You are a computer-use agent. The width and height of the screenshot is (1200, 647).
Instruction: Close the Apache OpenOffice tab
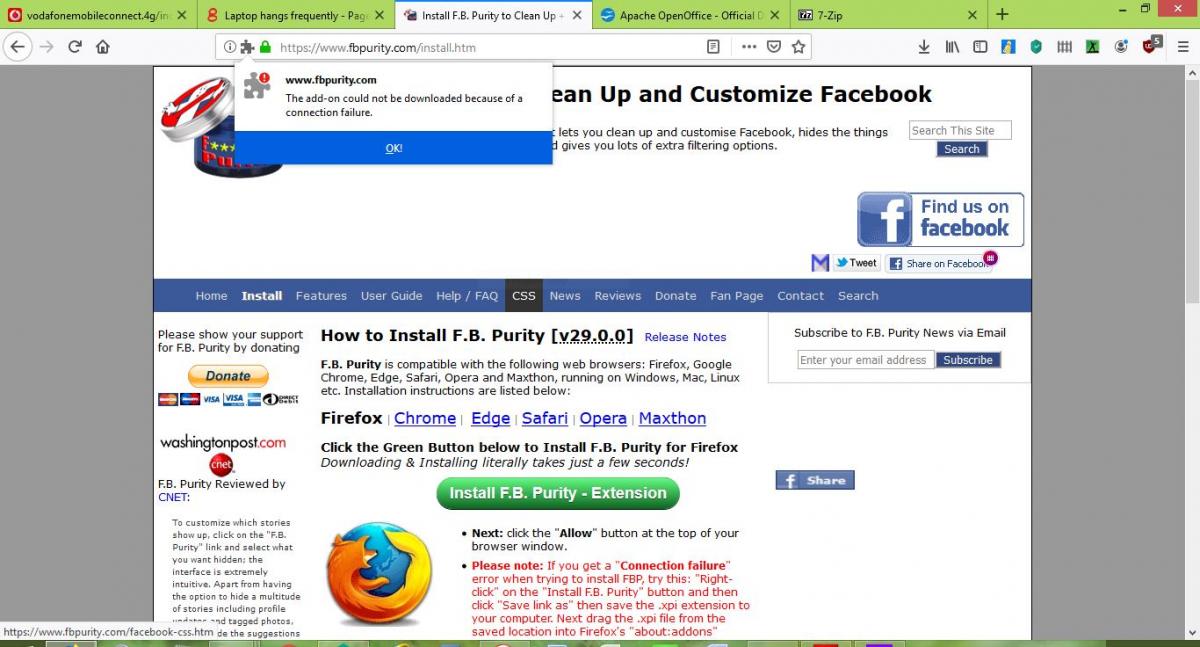[774, 15]
